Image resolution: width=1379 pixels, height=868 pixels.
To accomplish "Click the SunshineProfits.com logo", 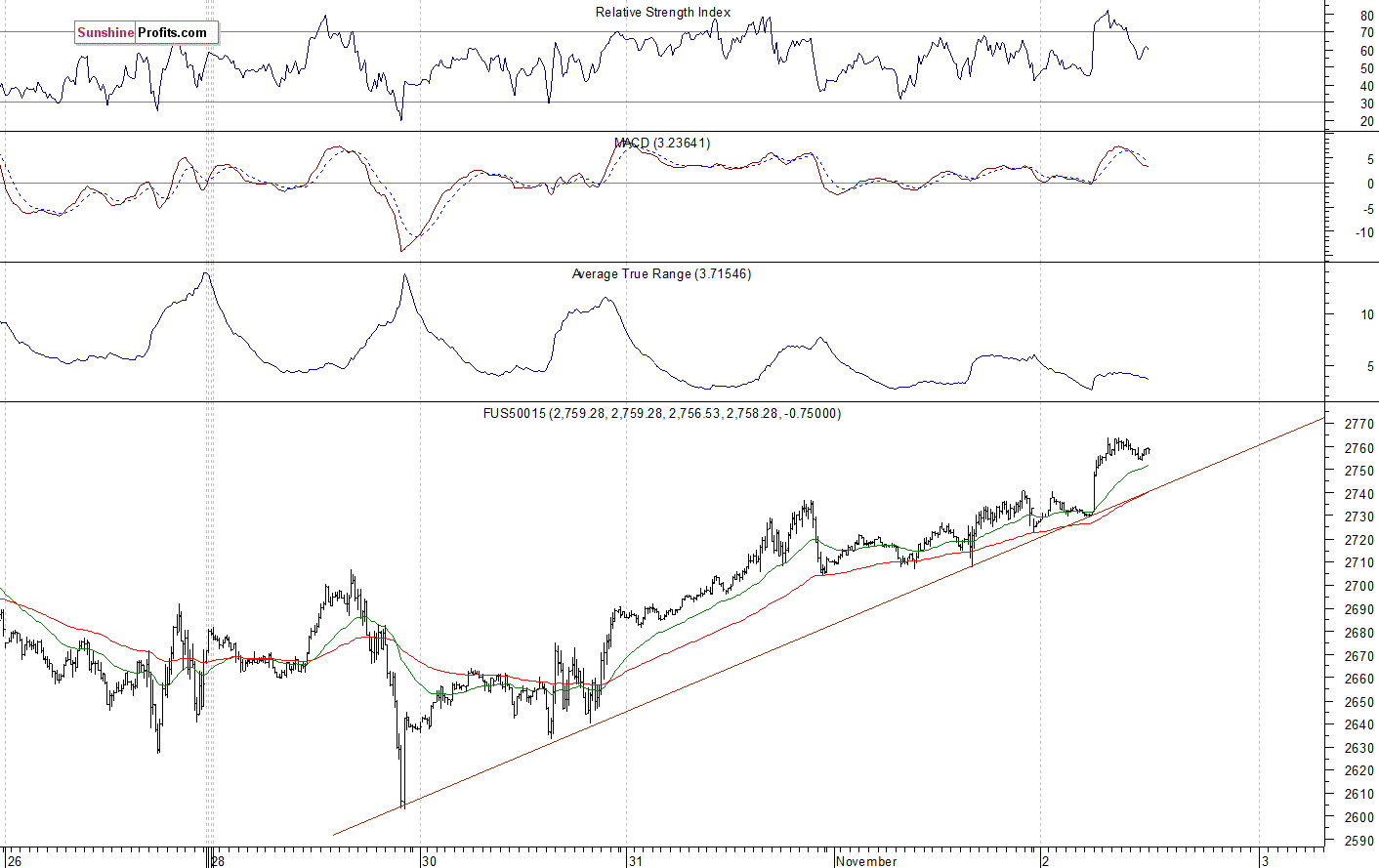I will pos(146,33).
